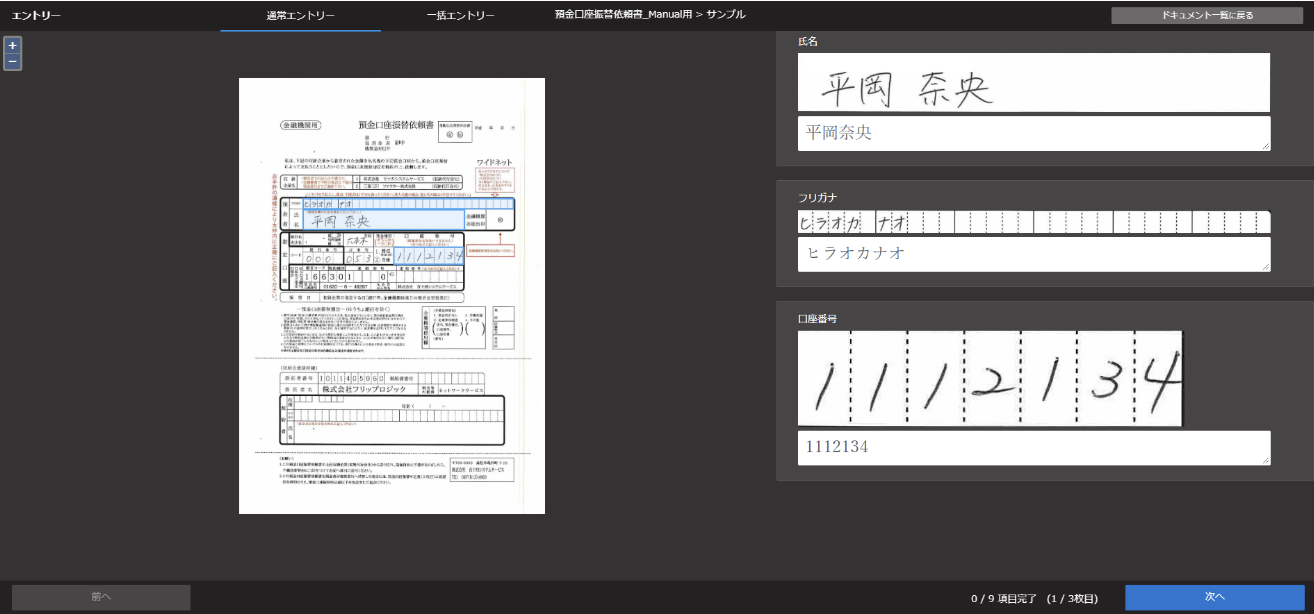The width and height of the screenshot is (1314, 614).
Task: Click the resize grip on フリガナ textarea
Action: point(1265,266)
